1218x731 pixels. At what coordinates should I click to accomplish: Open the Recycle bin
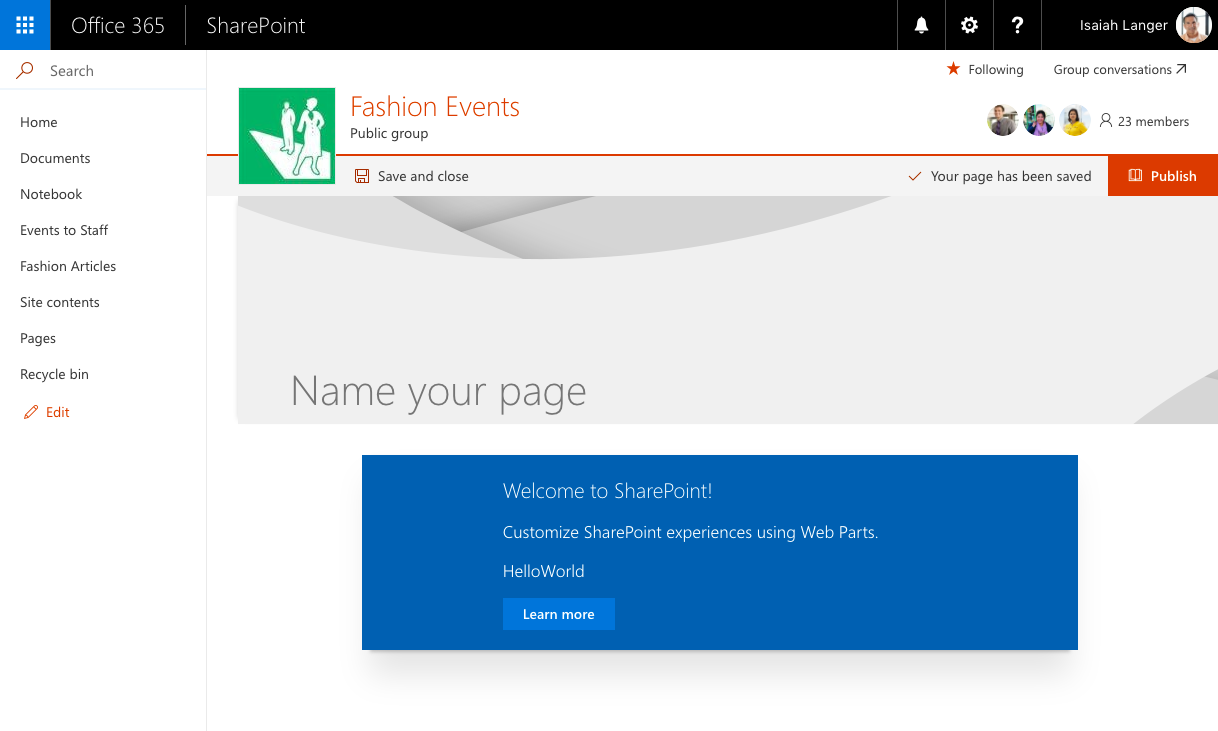point(54,373)
